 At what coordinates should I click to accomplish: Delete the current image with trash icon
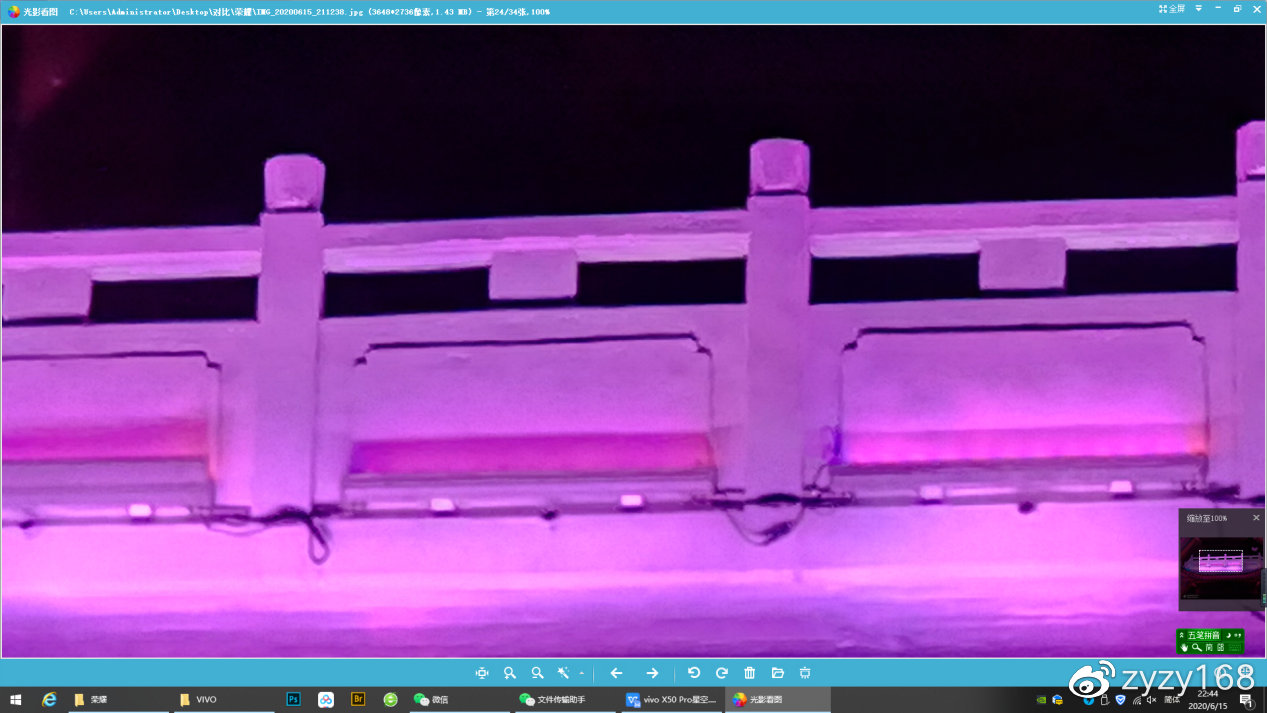(750, 673)
